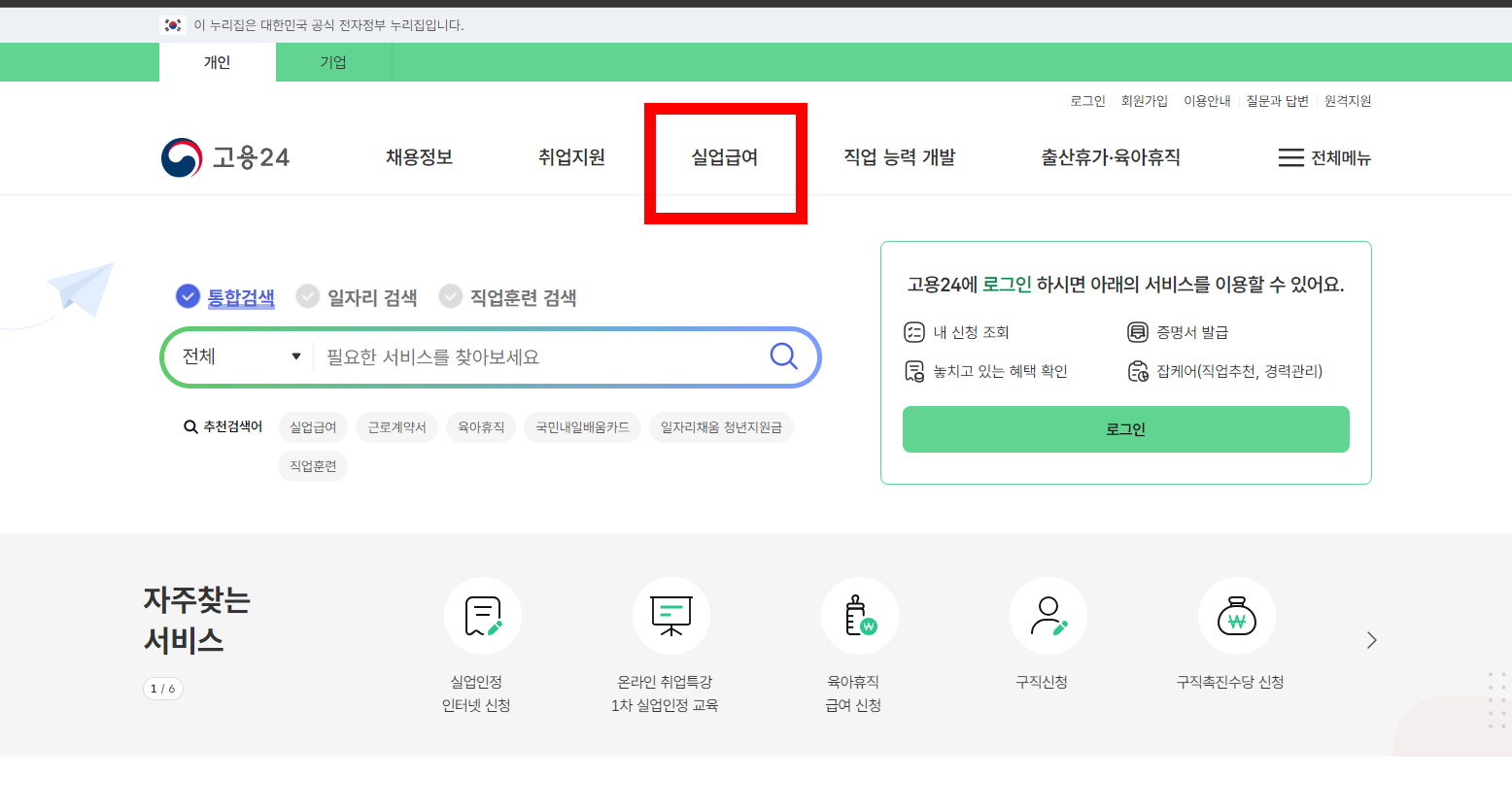Click the 내 신청 조회 text
The image size is (1512, 812).
971,332
